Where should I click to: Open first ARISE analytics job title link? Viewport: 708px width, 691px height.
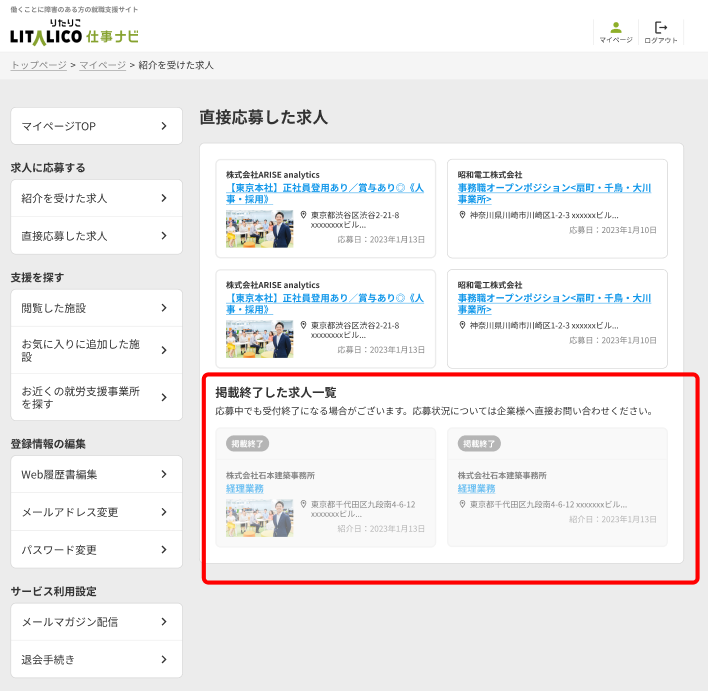point(326,193)
